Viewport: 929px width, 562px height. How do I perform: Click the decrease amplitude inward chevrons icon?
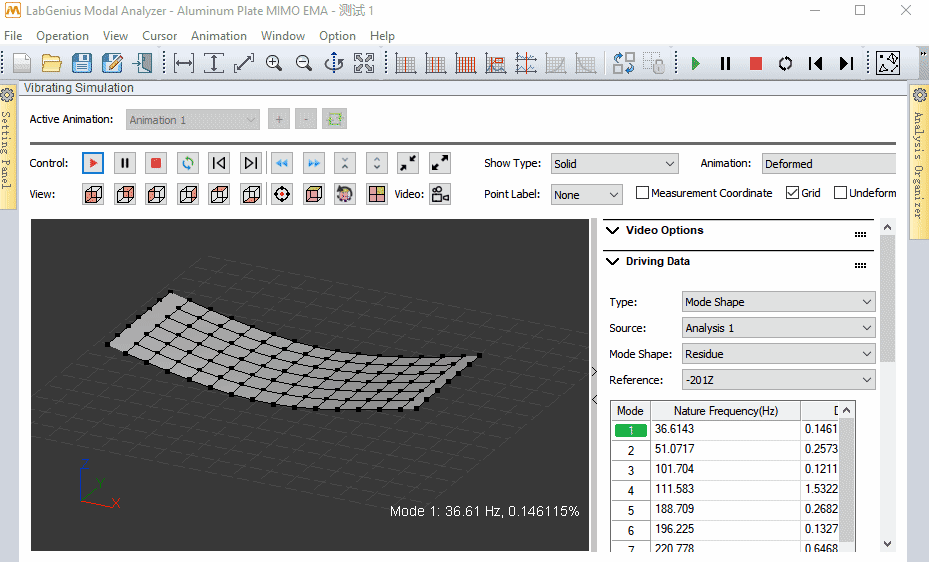pyautogui.click(x=345, y=163)
